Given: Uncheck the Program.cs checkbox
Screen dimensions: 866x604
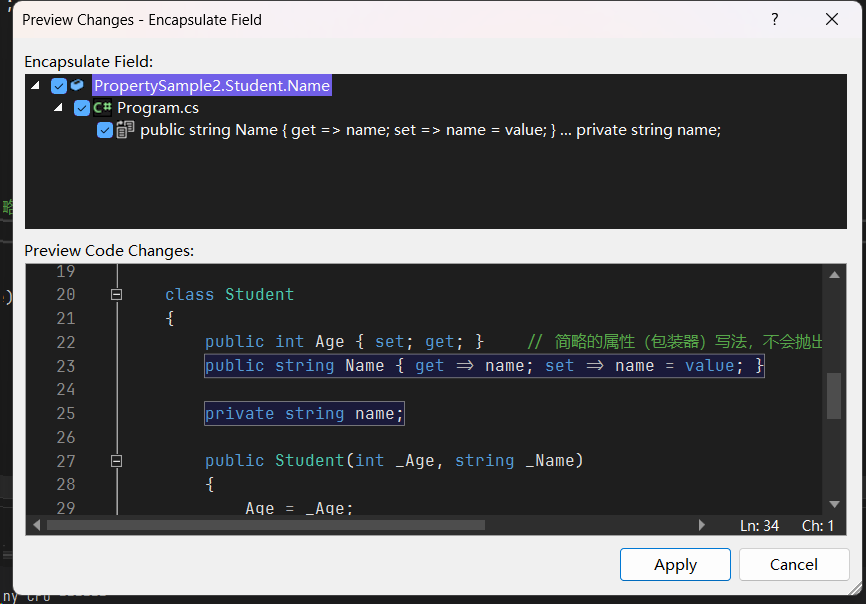Looking at the screenshot, I should click(82, 108).
